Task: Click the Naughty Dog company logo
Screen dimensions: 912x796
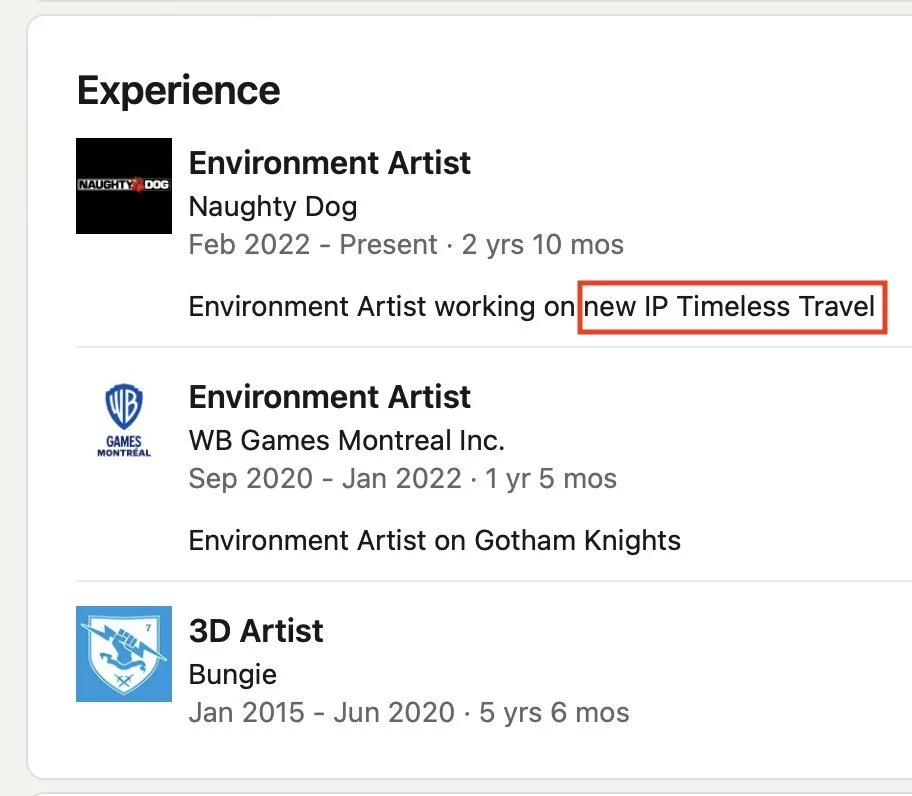Action: click(124, 186)
